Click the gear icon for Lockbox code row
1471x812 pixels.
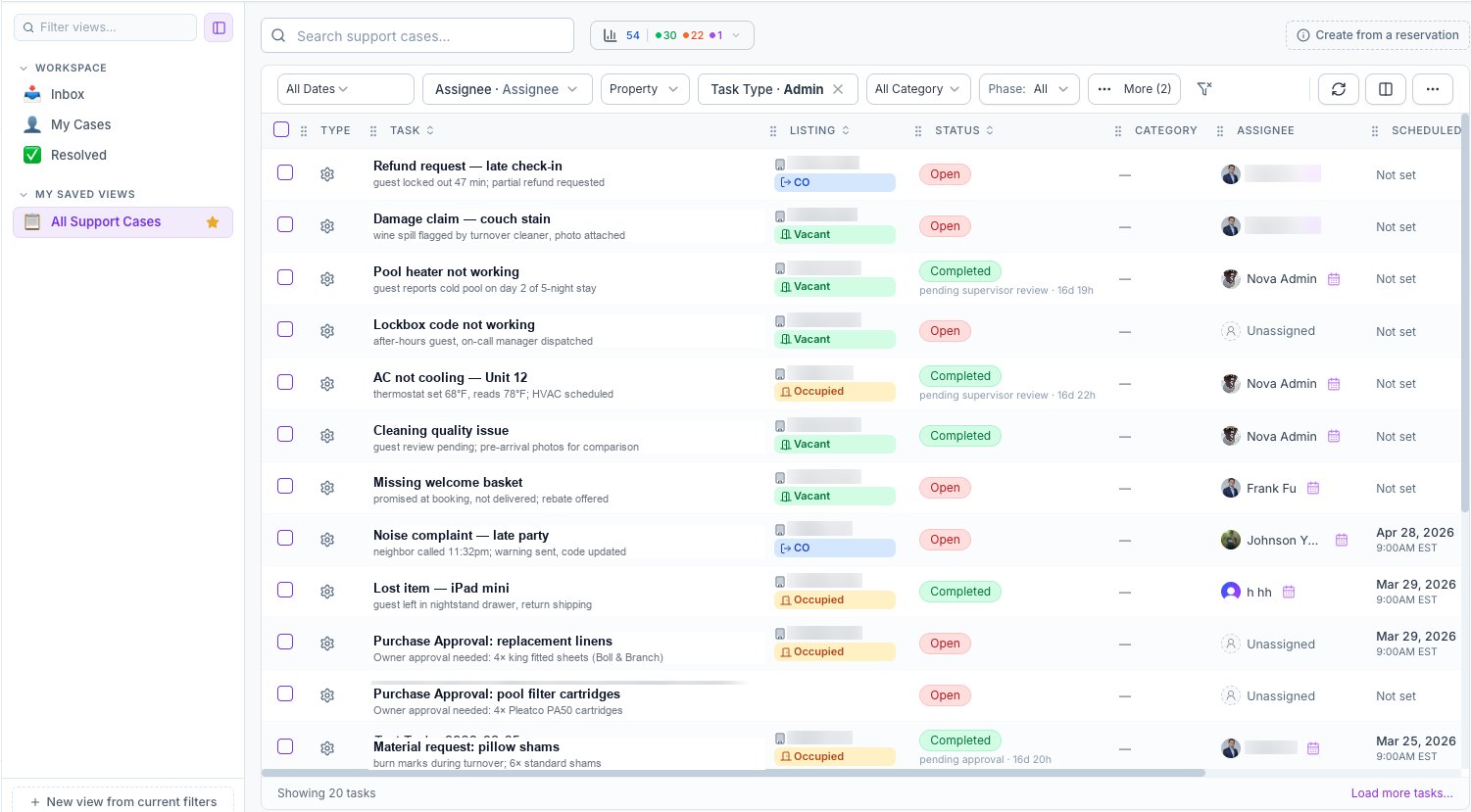pyautogui.click(x=327, y=331)
